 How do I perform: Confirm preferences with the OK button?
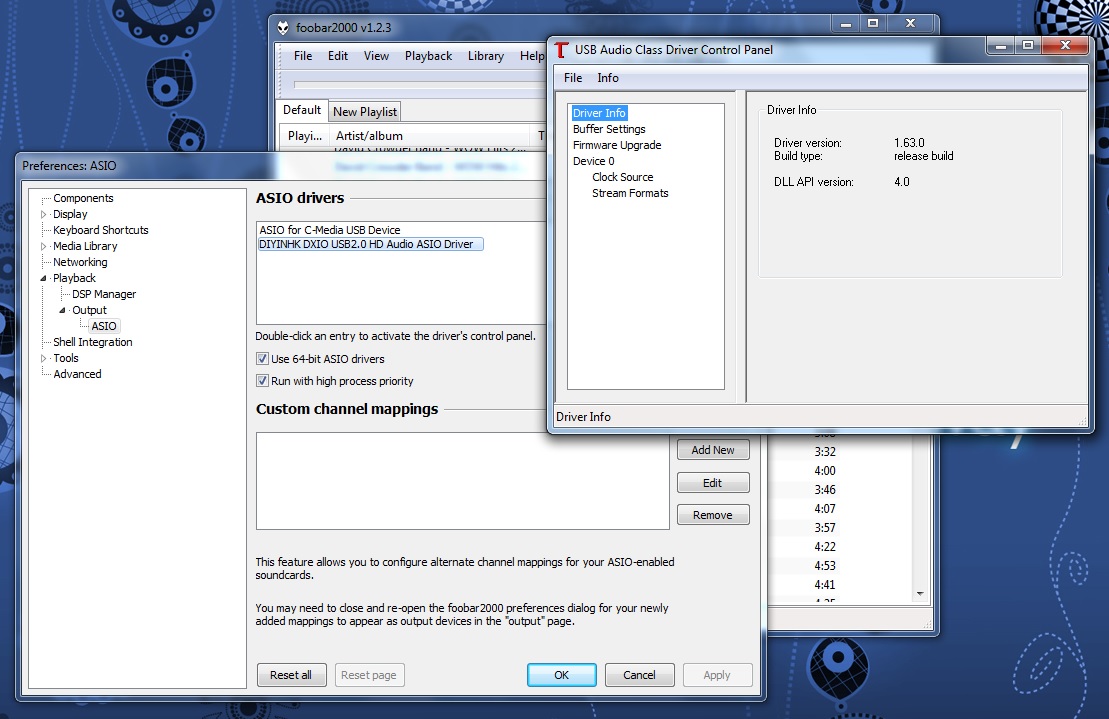(562, 675)
